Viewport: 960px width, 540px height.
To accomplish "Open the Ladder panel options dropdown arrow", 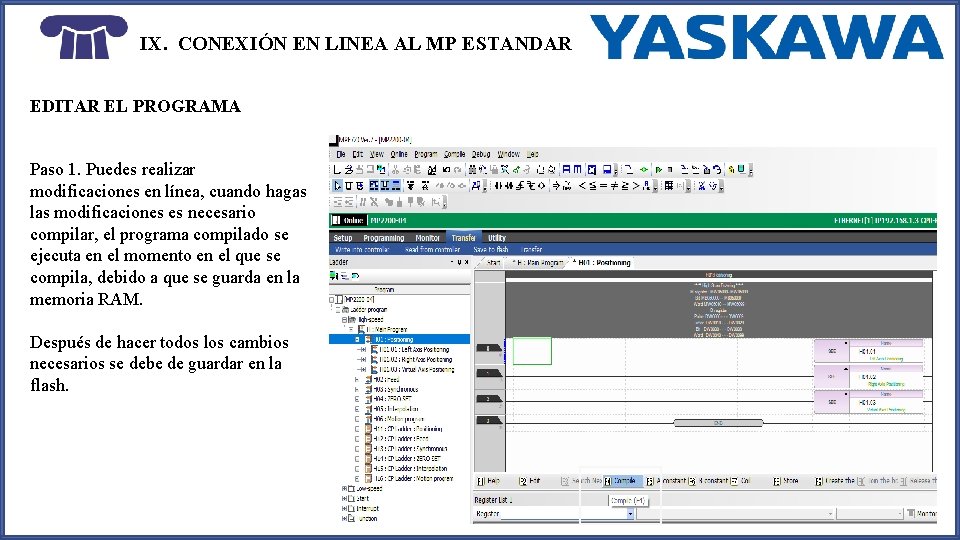I will point(452,262).
